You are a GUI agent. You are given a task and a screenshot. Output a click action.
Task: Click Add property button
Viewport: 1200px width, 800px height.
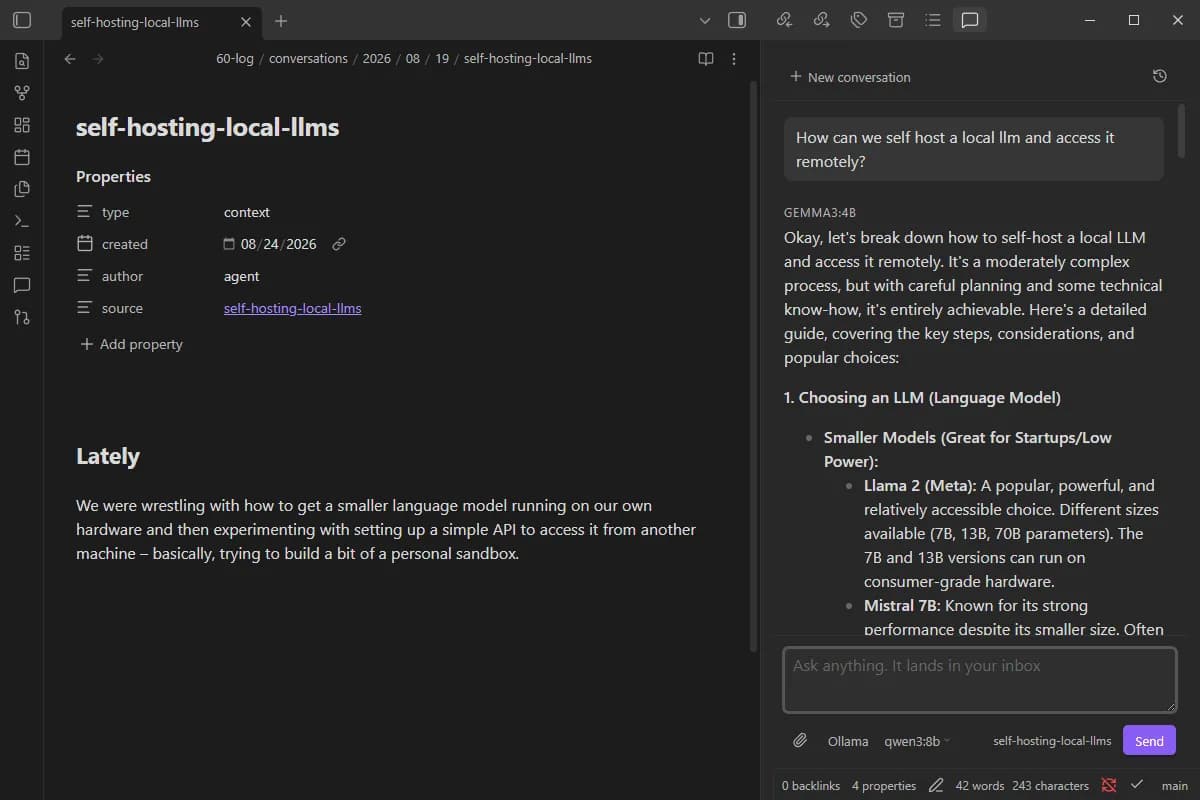(130, 344)
